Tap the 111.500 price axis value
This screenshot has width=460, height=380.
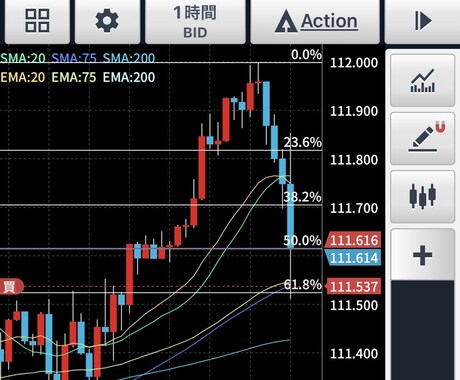[x=354, y=305]
